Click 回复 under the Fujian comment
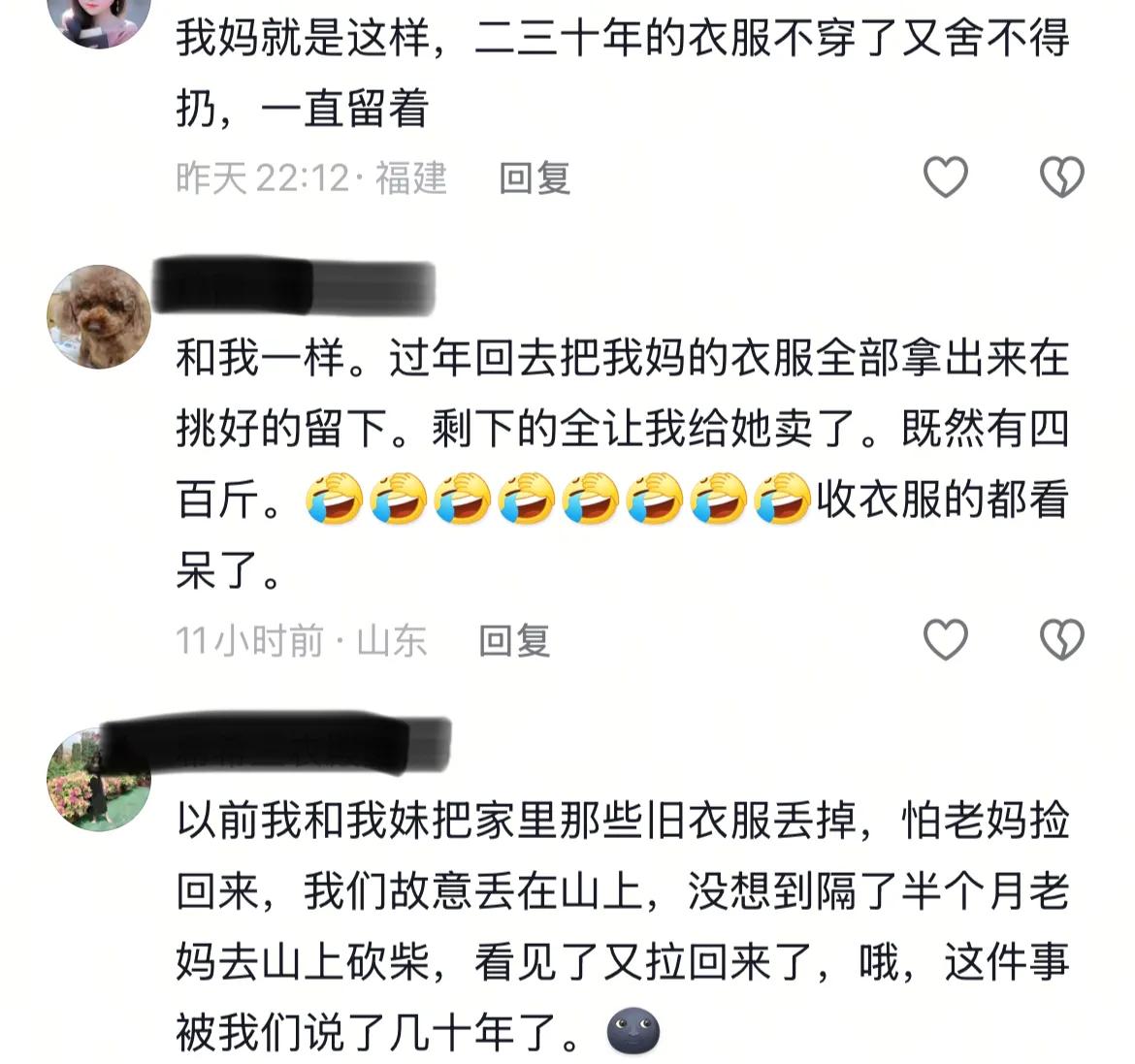 coord(535,178)
